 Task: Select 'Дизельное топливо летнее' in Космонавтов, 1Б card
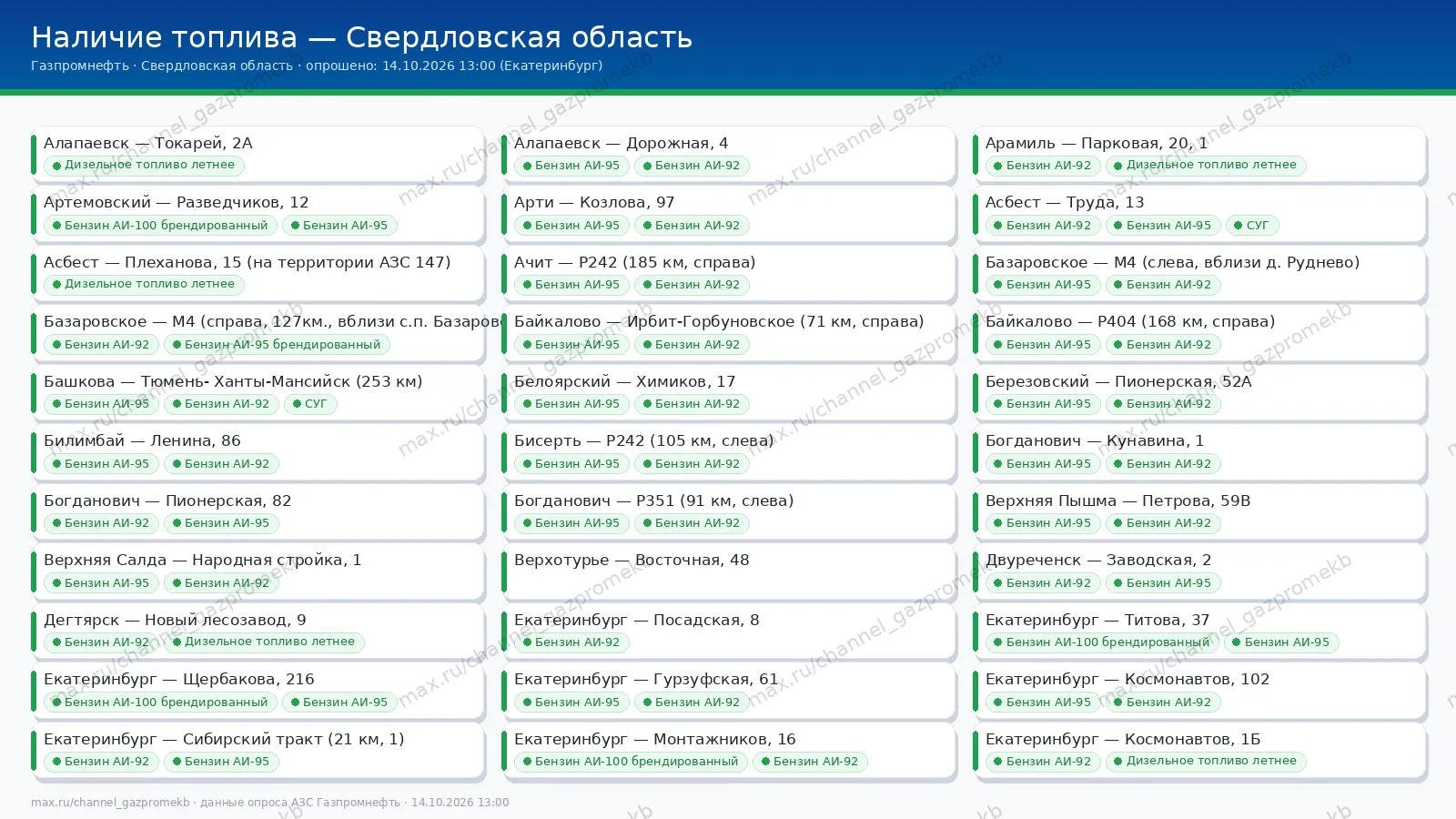pyautogui.click(x=1206, y=762)
